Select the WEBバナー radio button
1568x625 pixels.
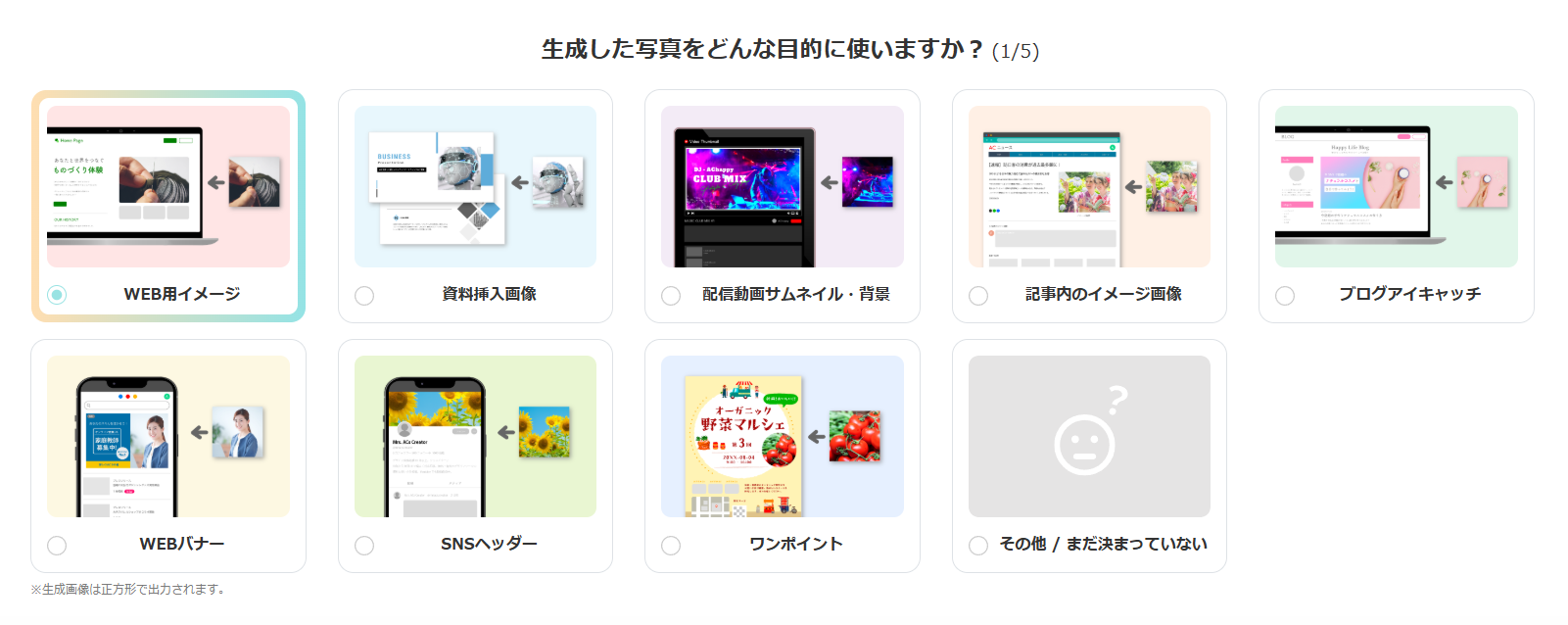click(x=57, y=546)
